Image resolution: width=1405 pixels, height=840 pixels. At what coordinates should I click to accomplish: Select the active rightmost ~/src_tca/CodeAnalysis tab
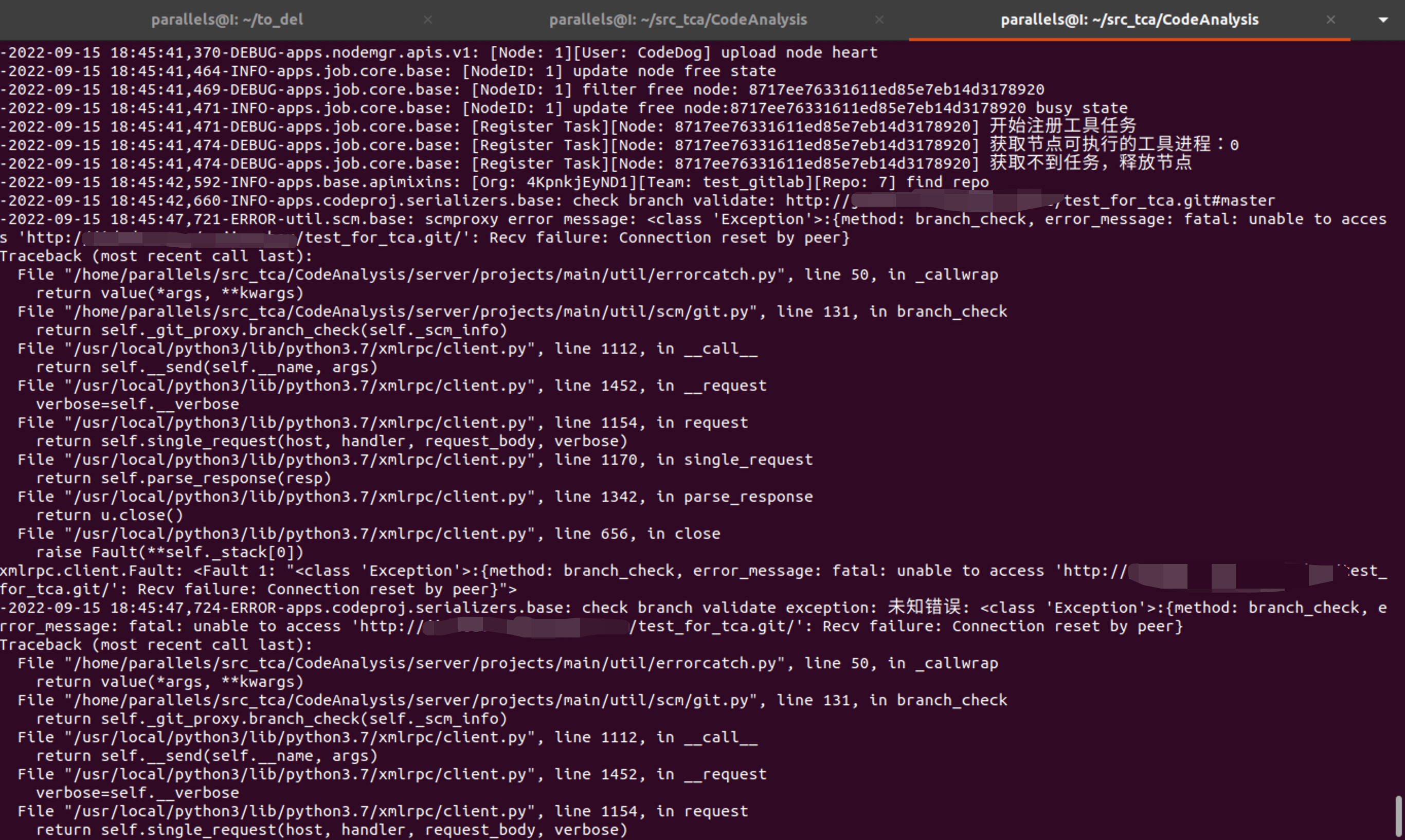pos(1129,20)
